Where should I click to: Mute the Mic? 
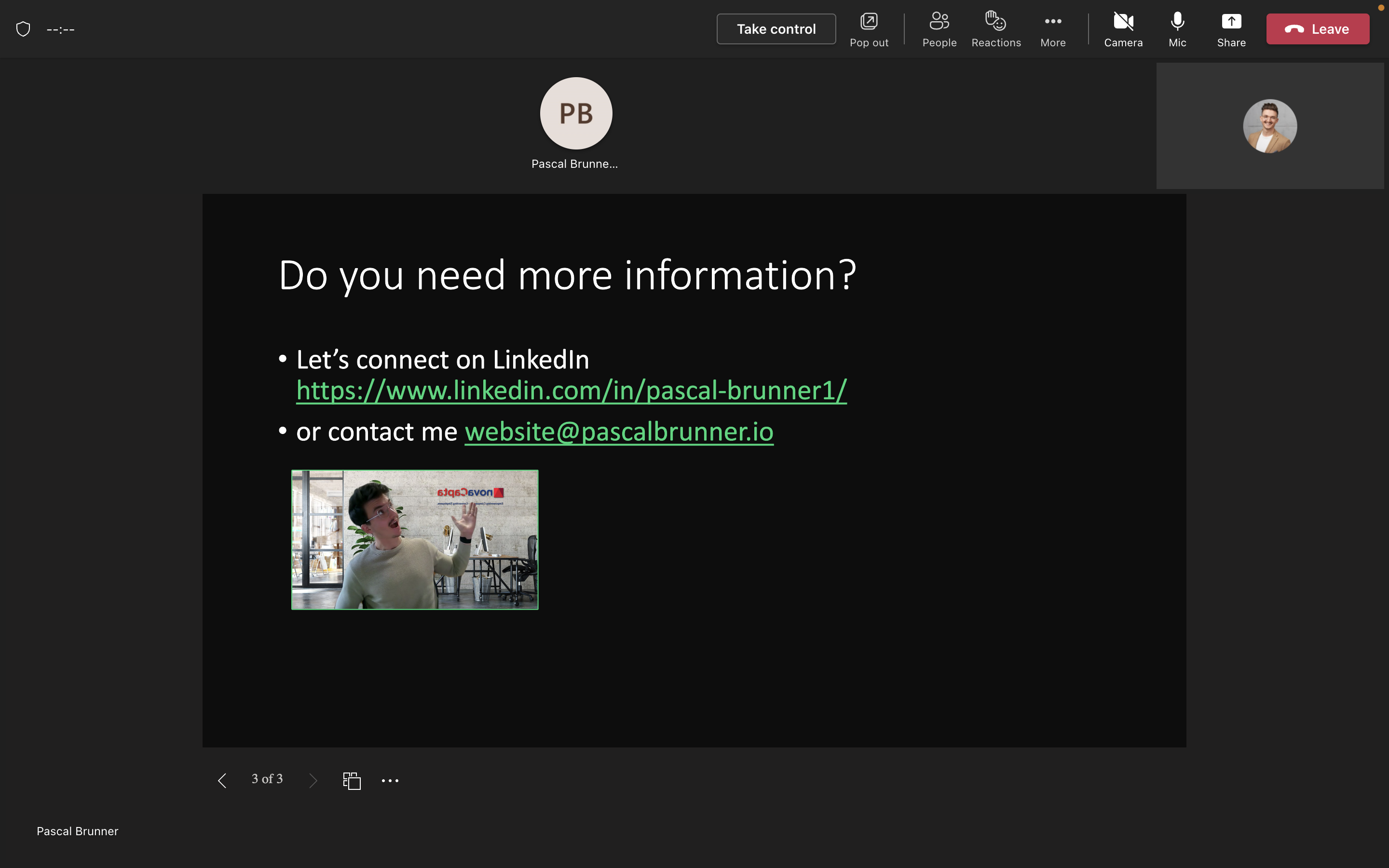click(x=1177, y=29)
